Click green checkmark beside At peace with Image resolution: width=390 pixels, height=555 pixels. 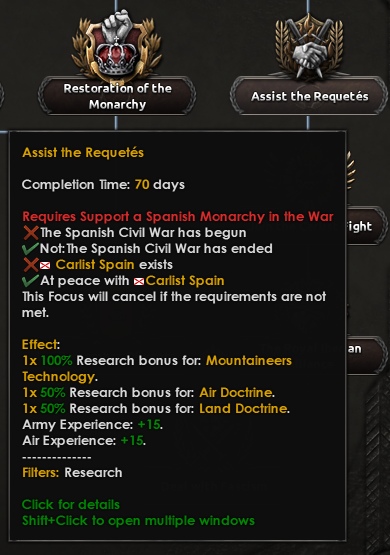pos(30,280)
